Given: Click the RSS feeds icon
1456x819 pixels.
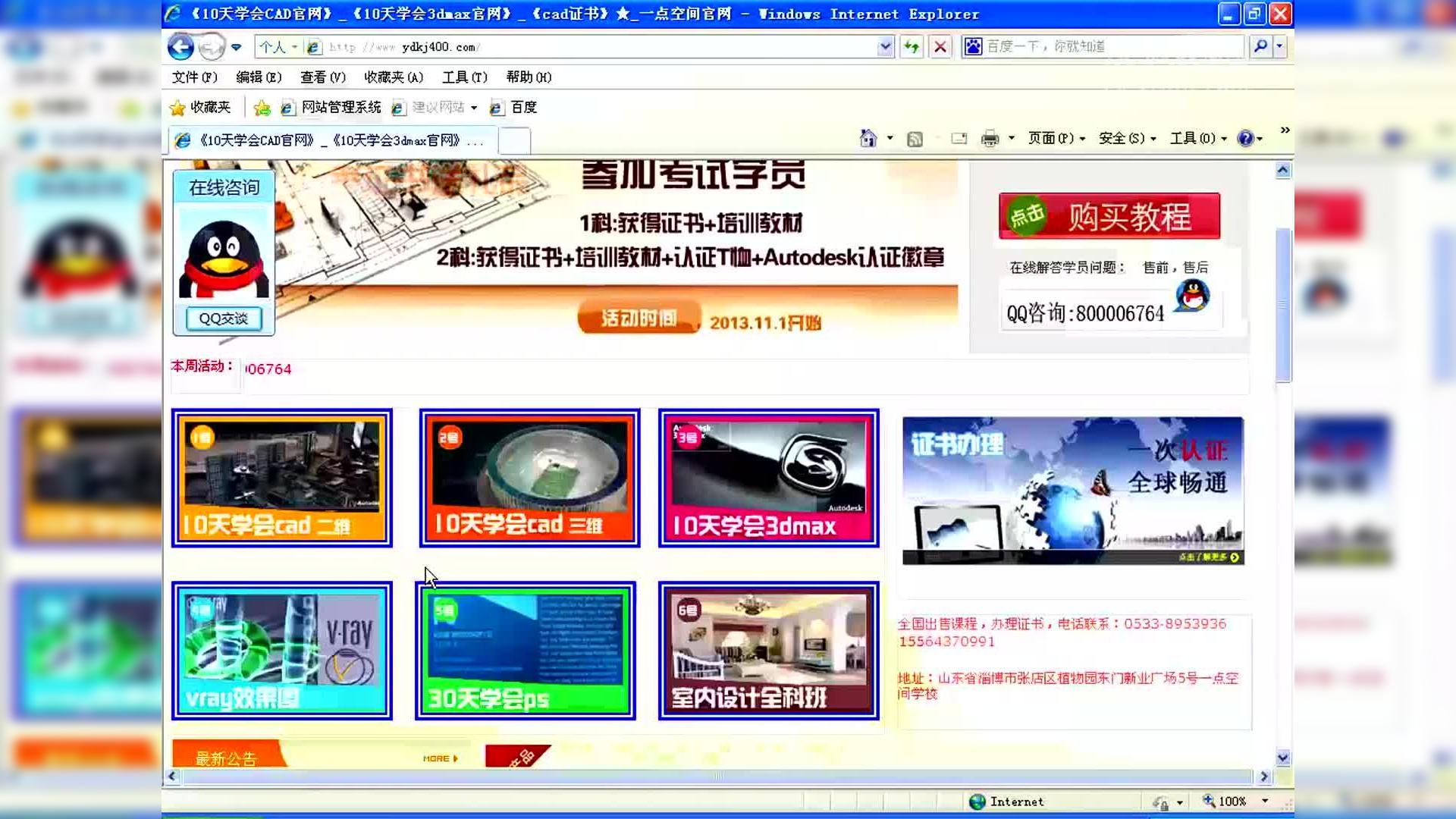Looking at the screenshot, I should pos(915,139).
